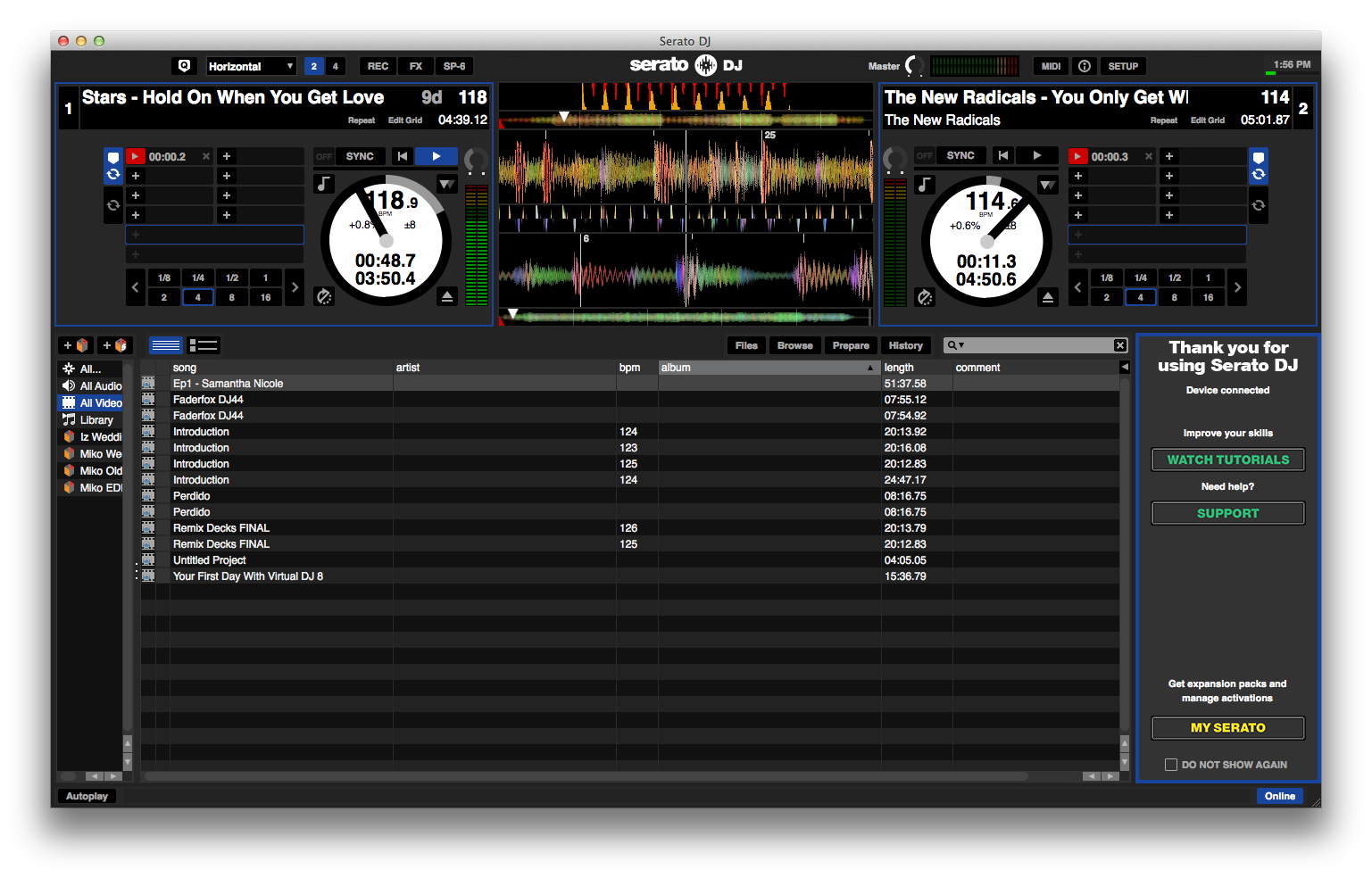Open My Serato
The width and height of the screenshot is (1372, 878).
[x=1228, y=728]
